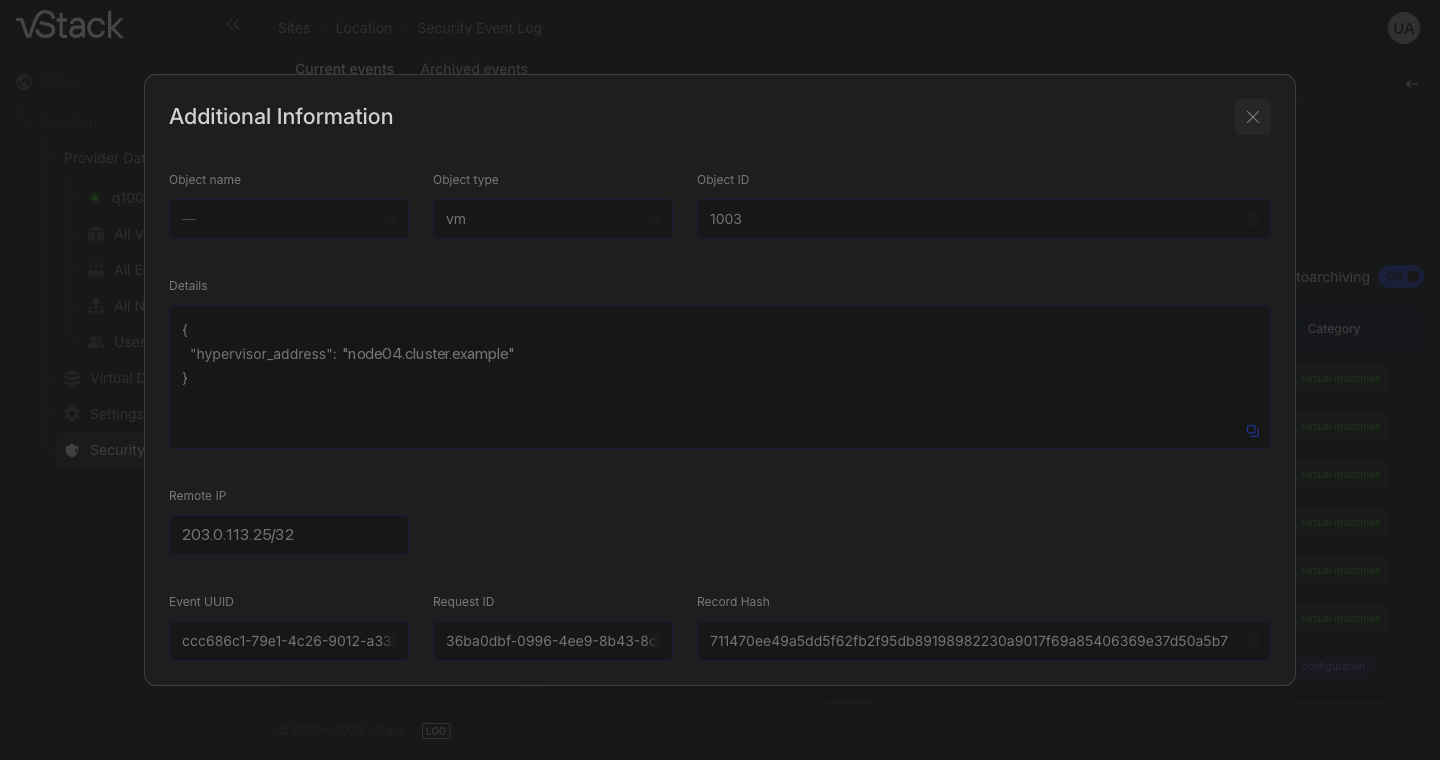
Task: Click the Request ID field
Action: coord(553,641)
